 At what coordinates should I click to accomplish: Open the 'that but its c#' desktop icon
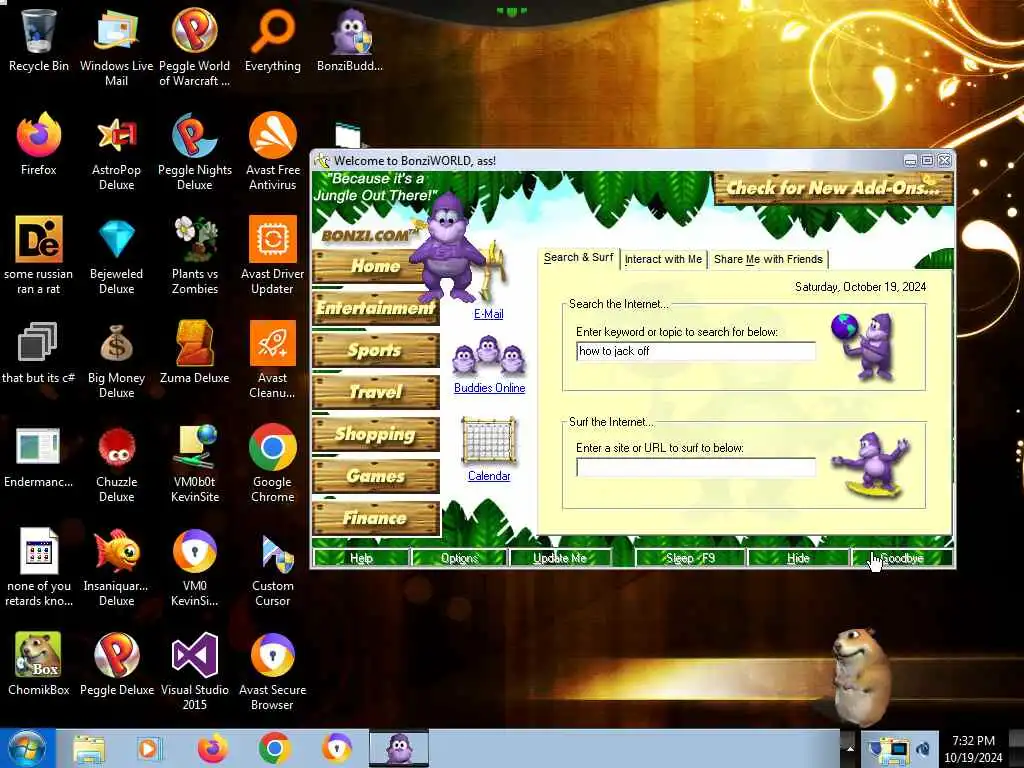[39, 352]
